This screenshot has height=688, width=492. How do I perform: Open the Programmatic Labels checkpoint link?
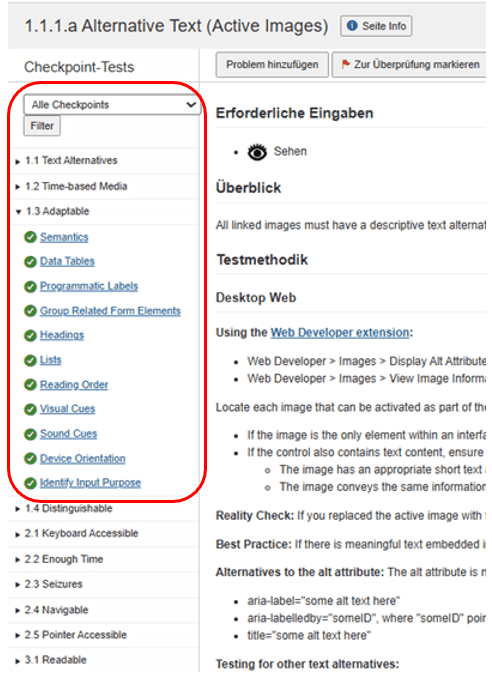pos(89,286)
